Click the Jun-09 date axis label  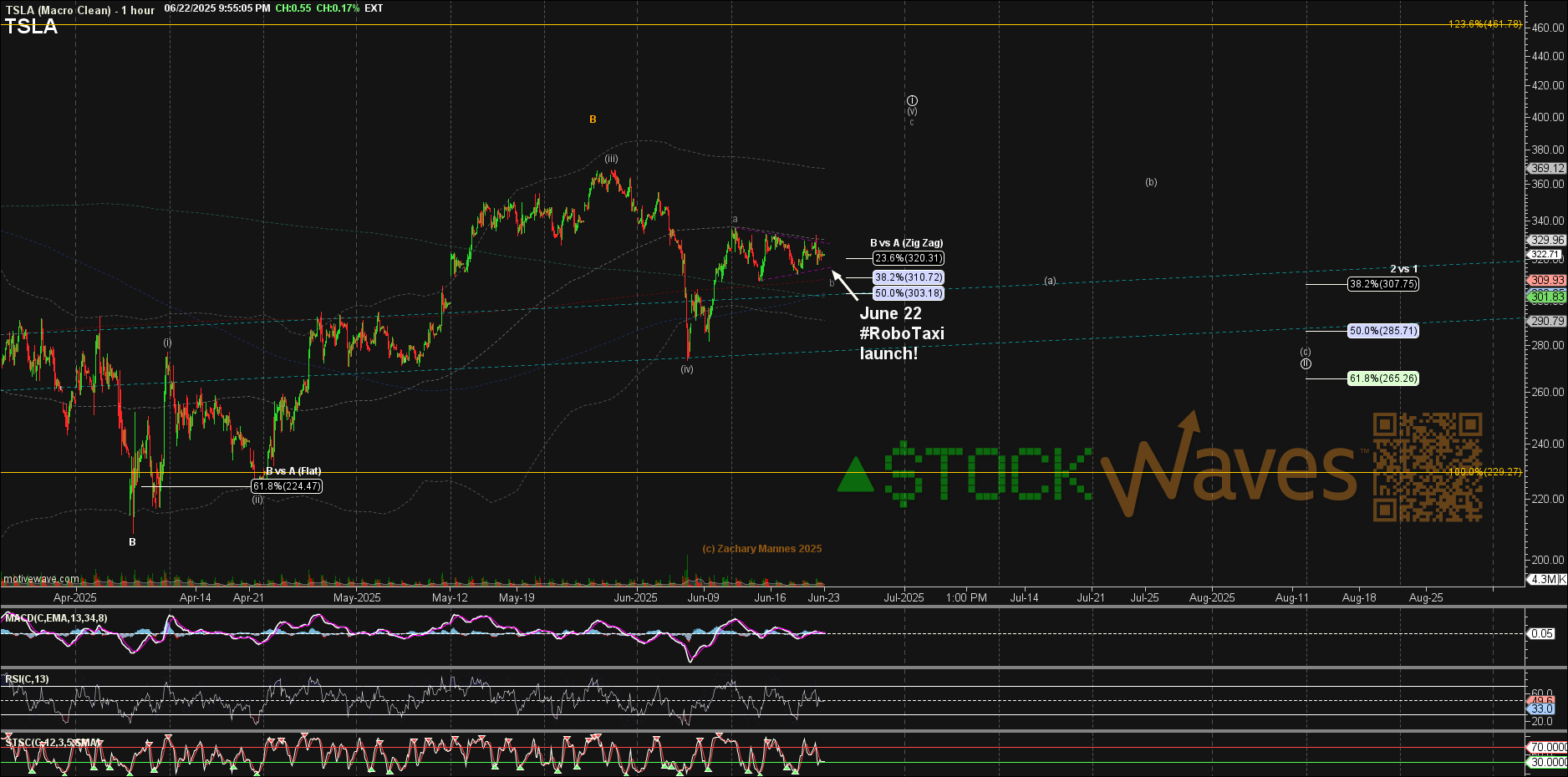click(703, 597)
